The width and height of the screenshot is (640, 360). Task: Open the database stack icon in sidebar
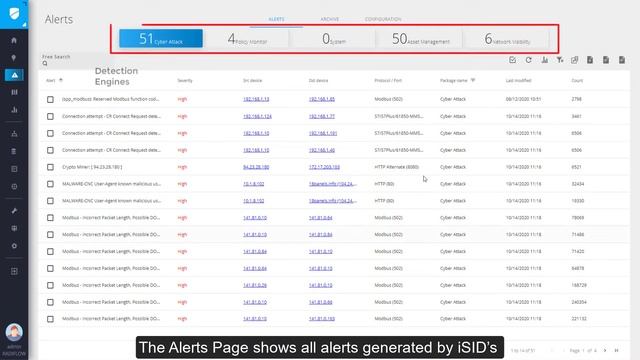coord(14,151)
